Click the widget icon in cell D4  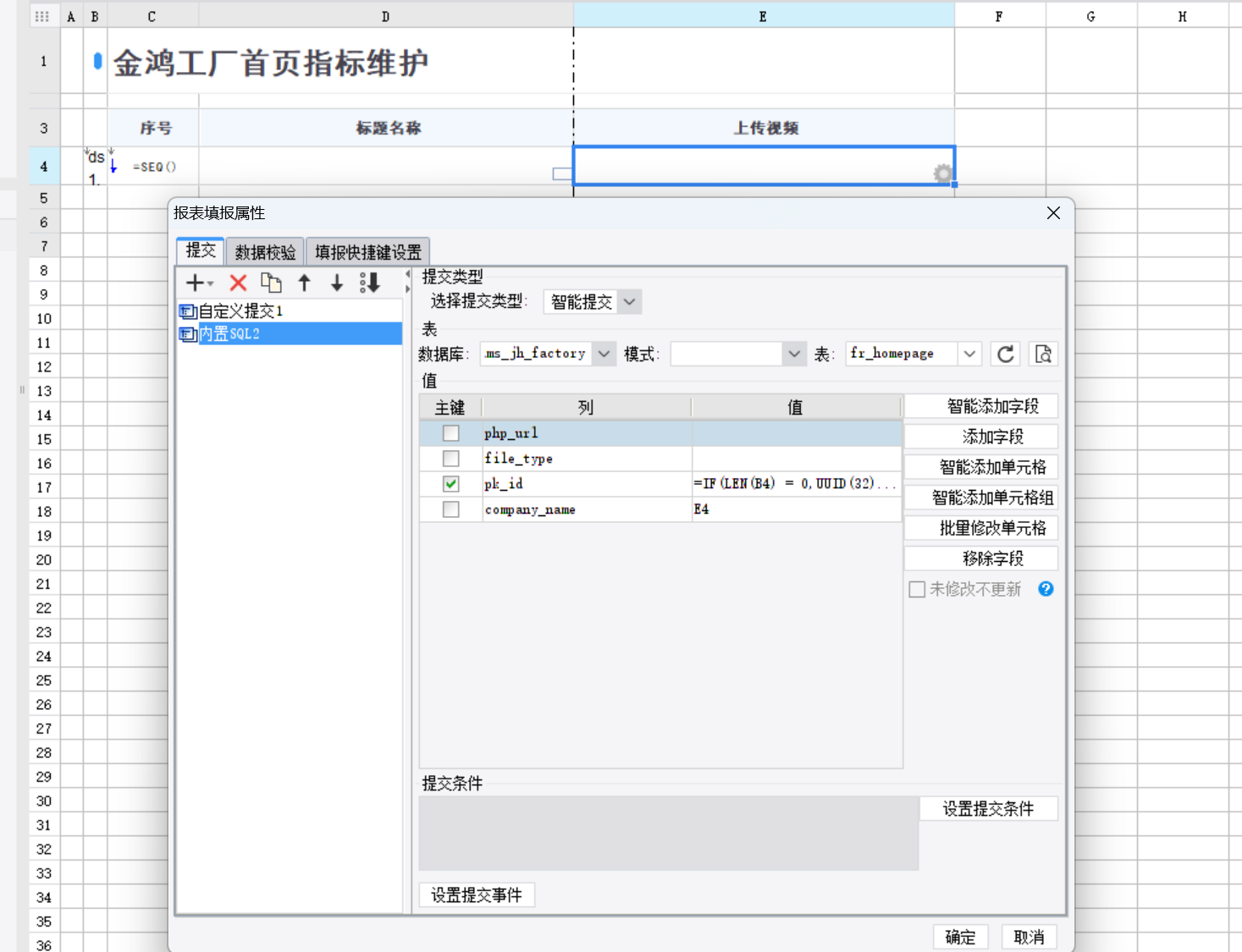click(561, 173)
